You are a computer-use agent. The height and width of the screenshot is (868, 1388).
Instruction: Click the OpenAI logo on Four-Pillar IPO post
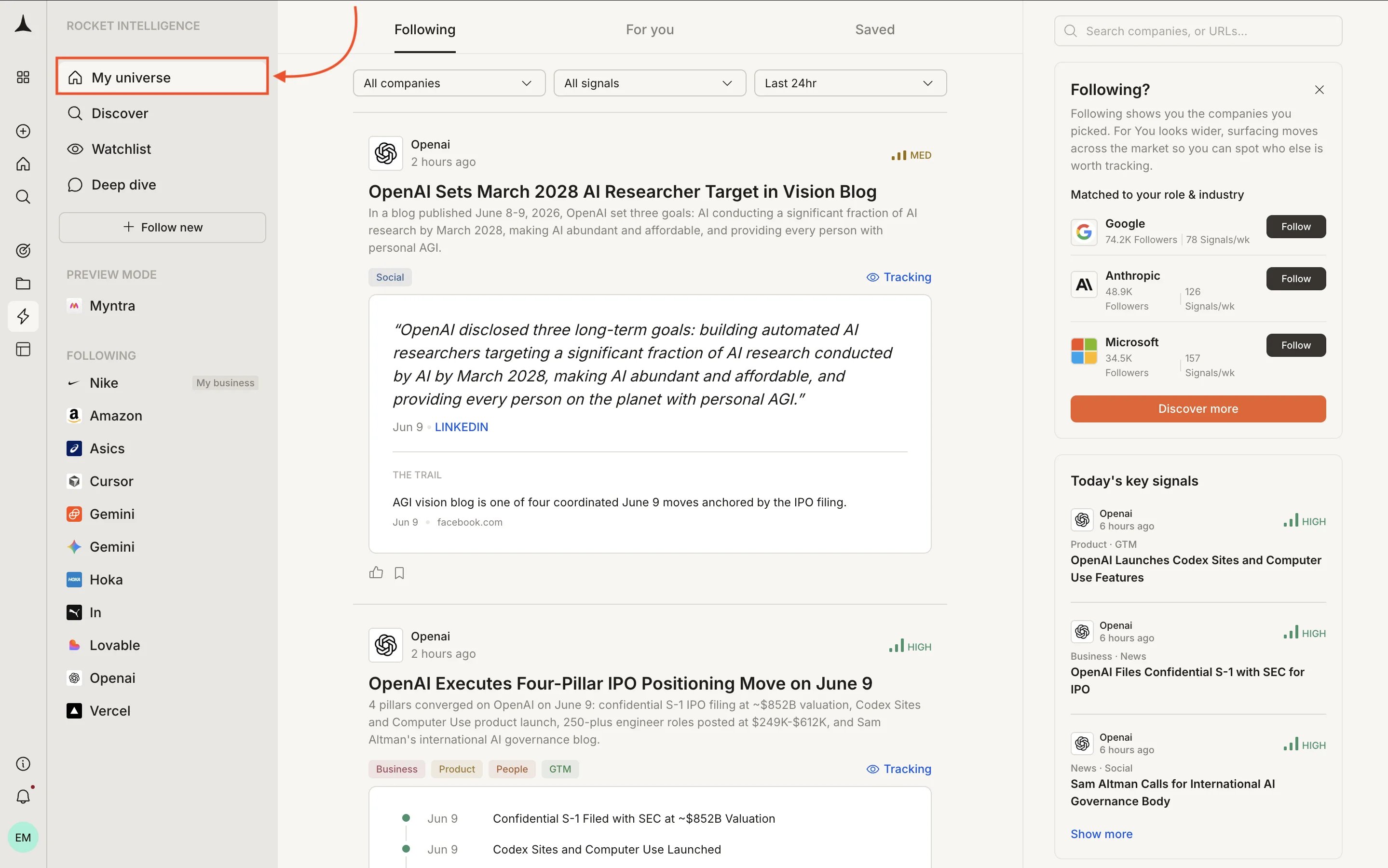tap(386, 645)
